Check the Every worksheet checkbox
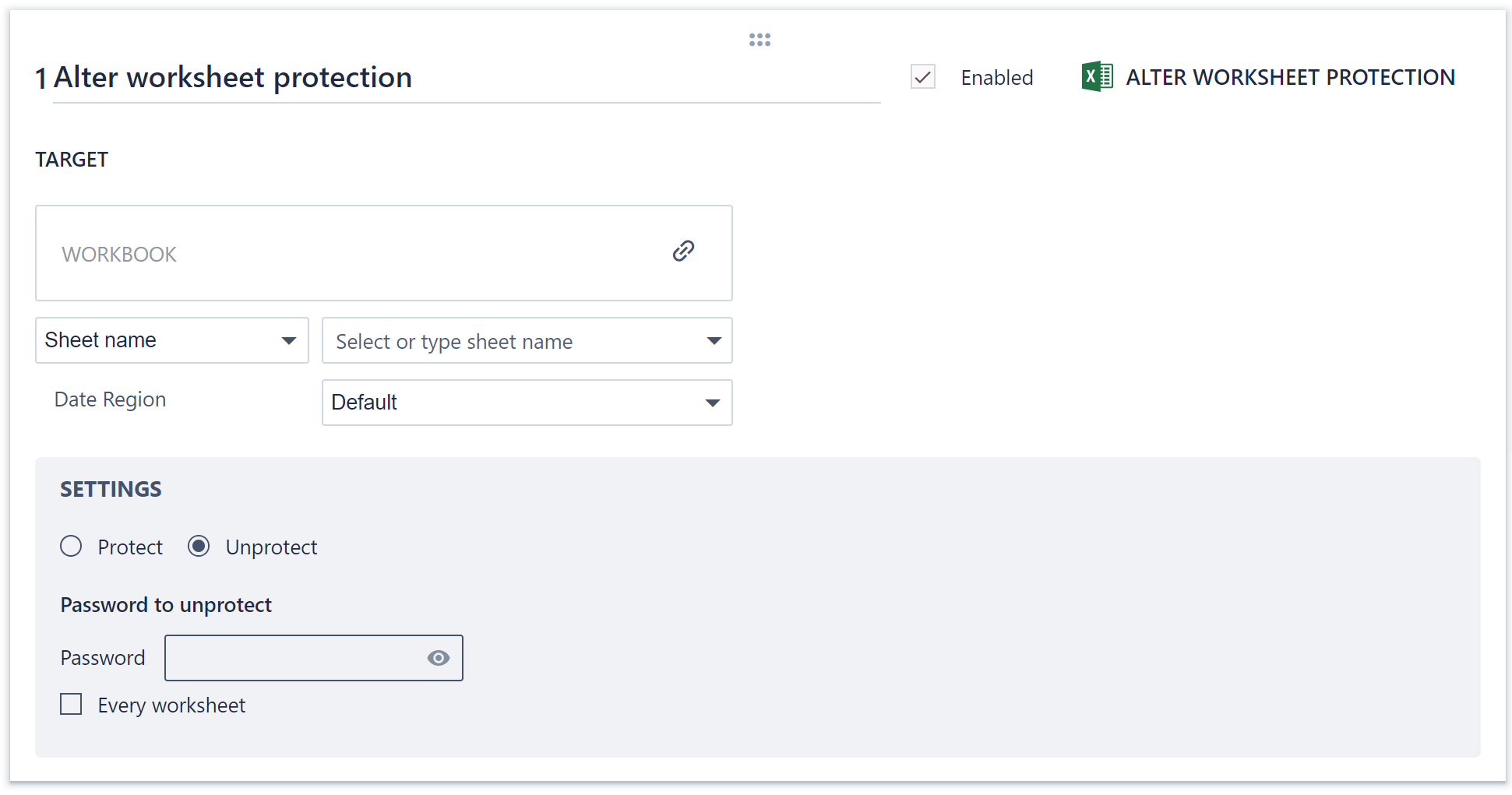The height and width of the screenshot is (795, 1512). point(71,704)
